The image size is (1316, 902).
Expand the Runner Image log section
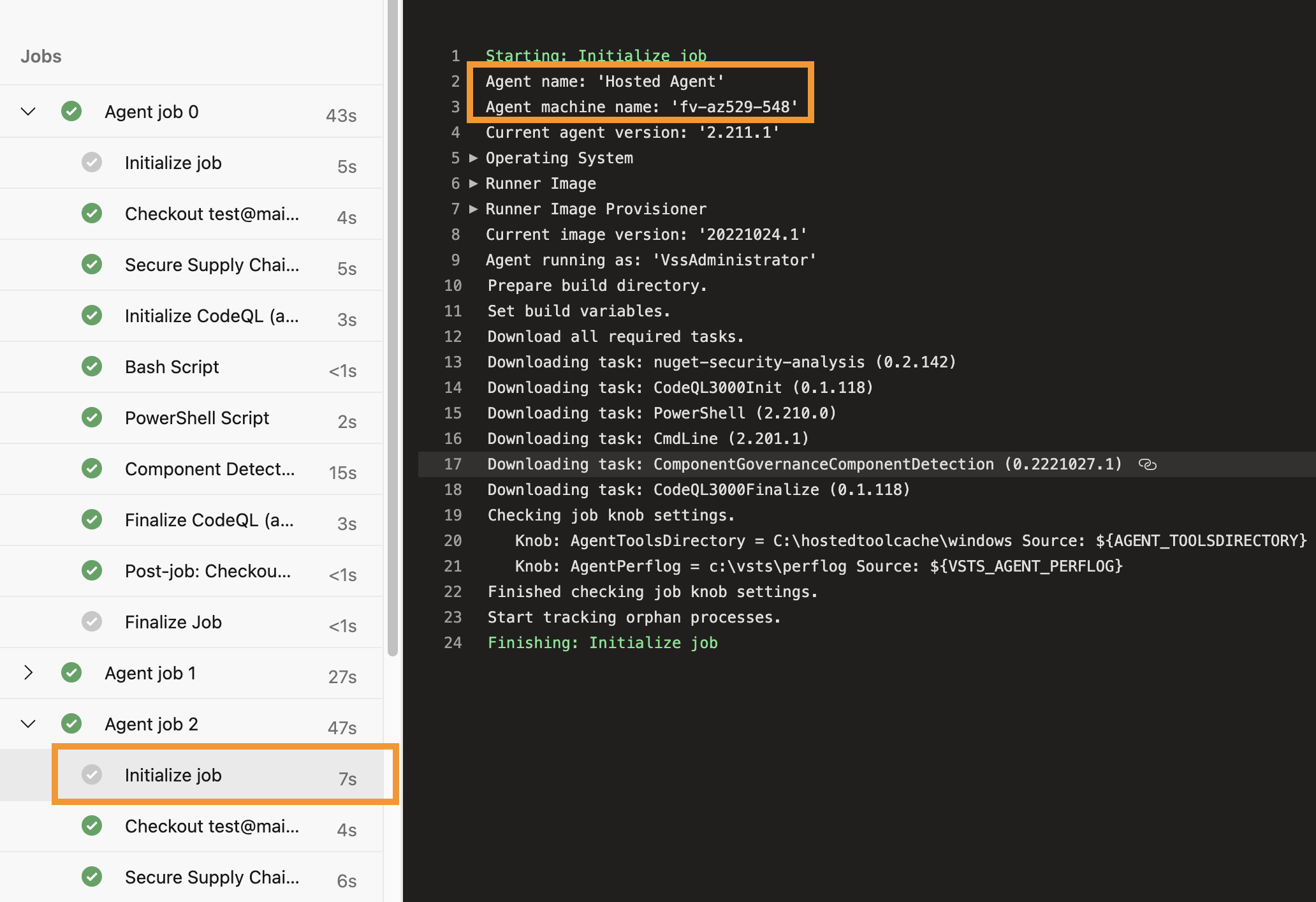472,183
